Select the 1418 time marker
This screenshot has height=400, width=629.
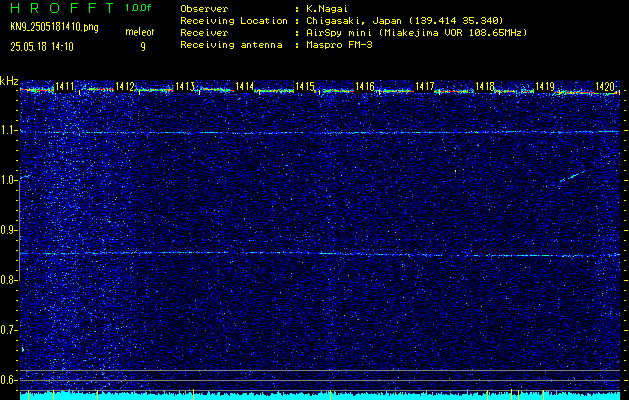click(x=485, y=86)
